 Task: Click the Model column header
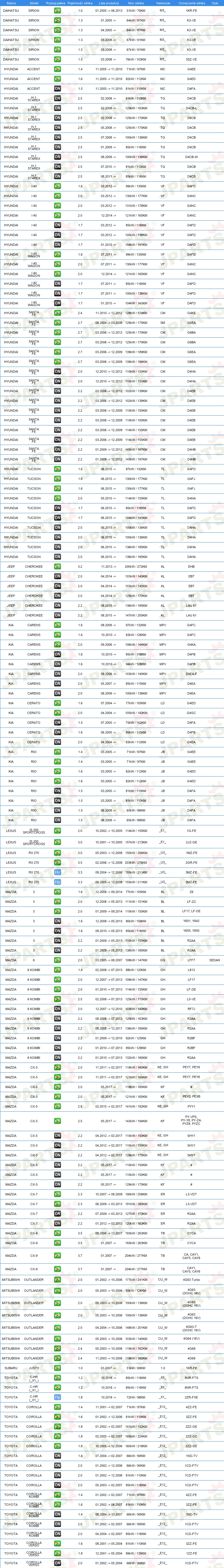(x=34, y=3)
